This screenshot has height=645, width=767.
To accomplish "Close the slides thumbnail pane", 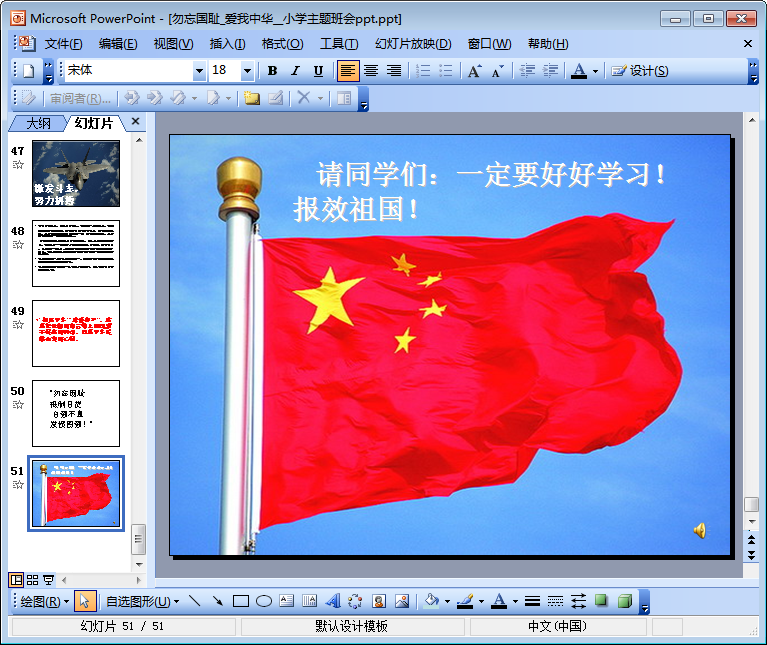I will 135,121.
